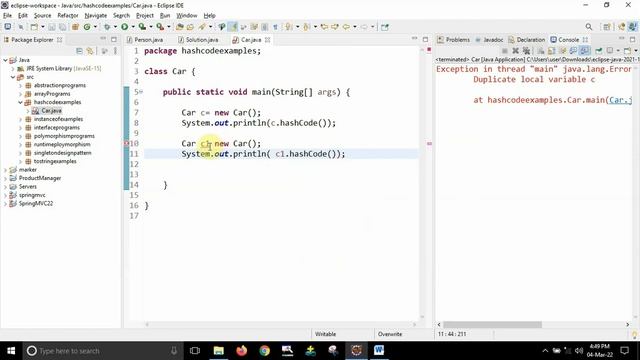Open the Problems view tab
This screenshot has width=640, height=360.
(453, 40)
